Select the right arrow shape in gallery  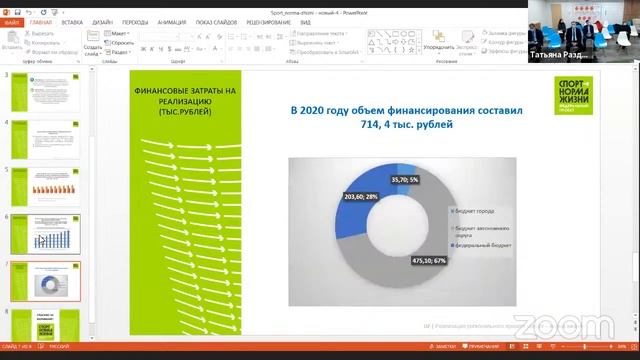tap(396, 42)
